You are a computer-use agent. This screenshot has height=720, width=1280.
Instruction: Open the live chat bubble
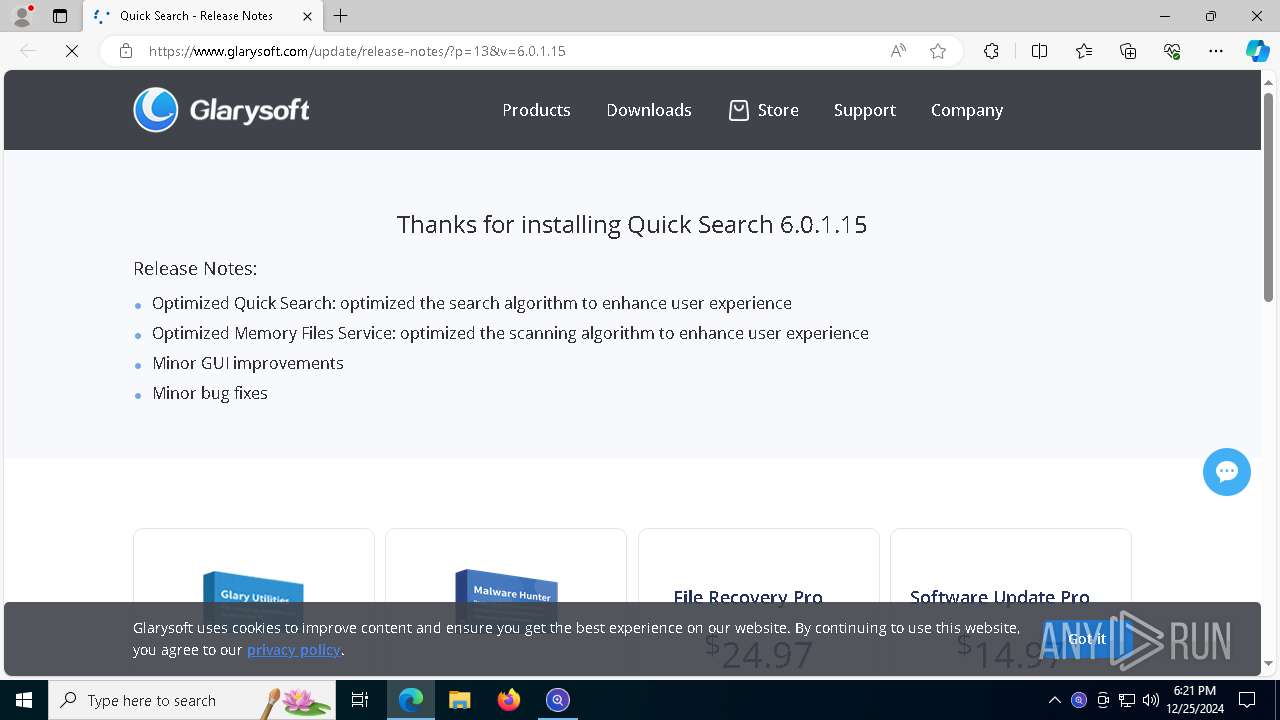coord(1227,472)
